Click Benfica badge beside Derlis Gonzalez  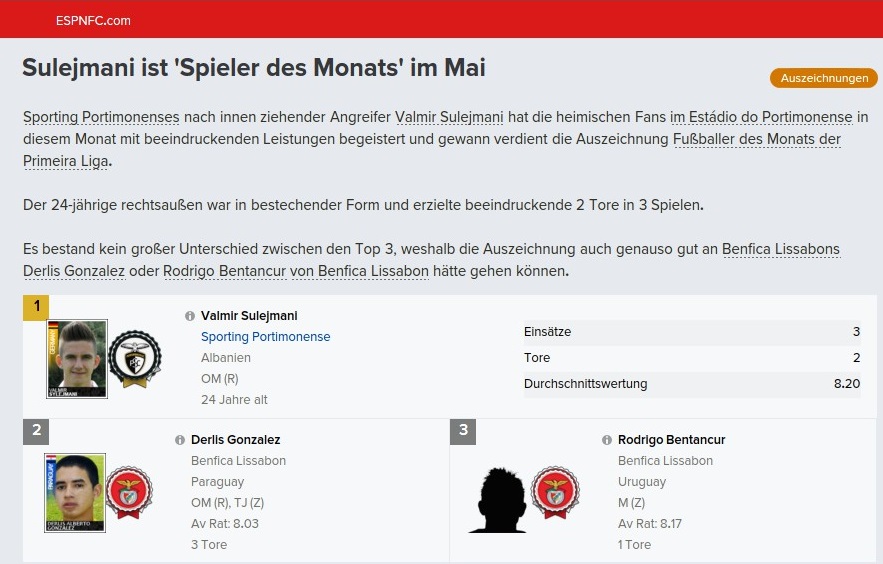[x=129, y=493]
